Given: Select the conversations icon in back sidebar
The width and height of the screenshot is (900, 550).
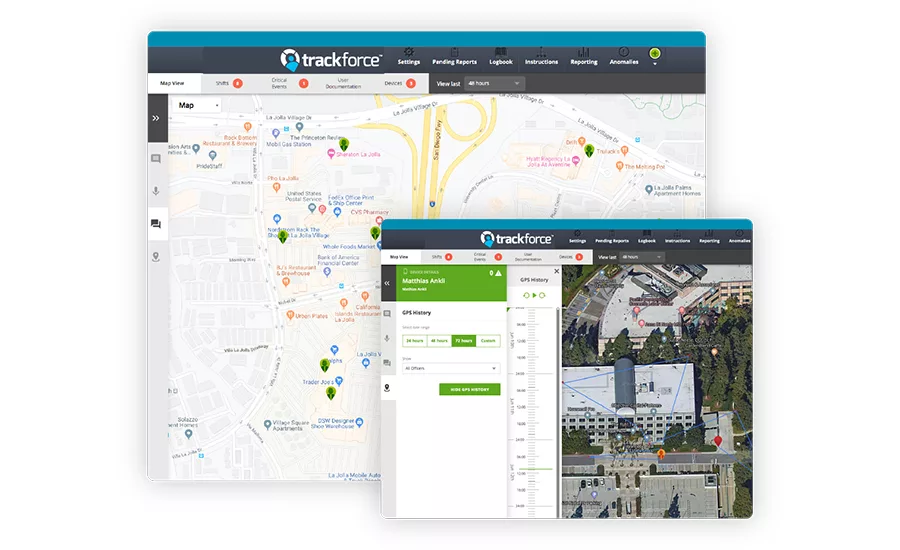Looking at the screenshot, I should (156, 224).
